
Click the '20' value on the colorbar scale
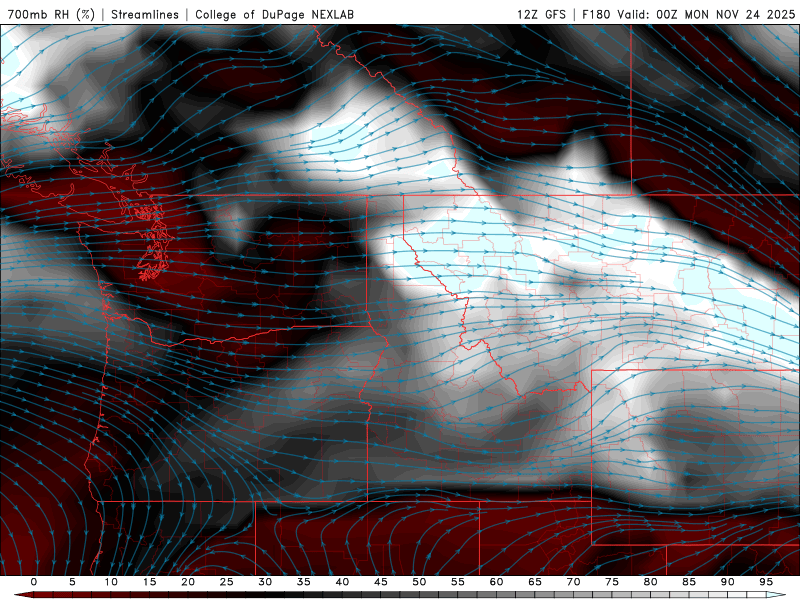click(188, 582)
